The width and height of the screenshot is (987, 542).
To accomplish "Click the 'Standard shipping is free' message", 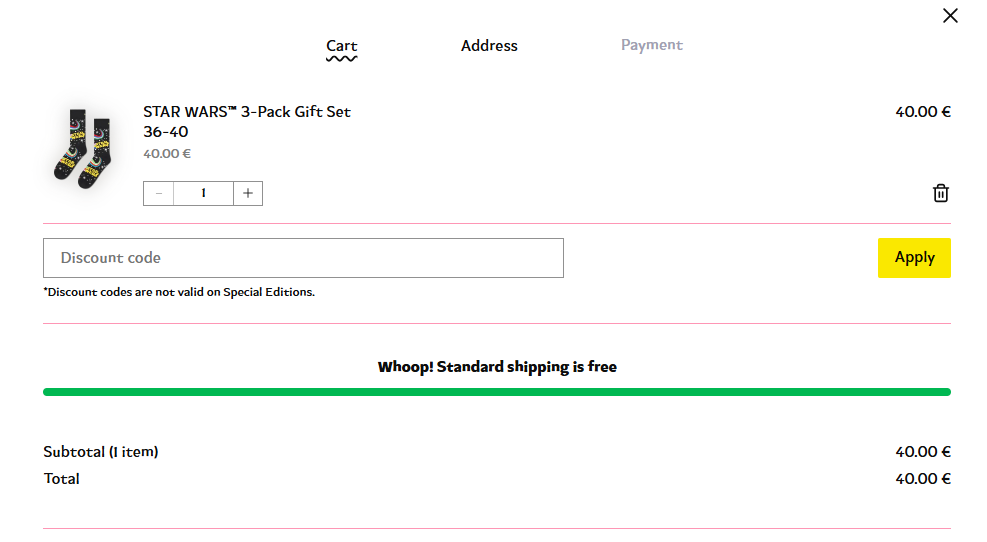I will (497, 367).
